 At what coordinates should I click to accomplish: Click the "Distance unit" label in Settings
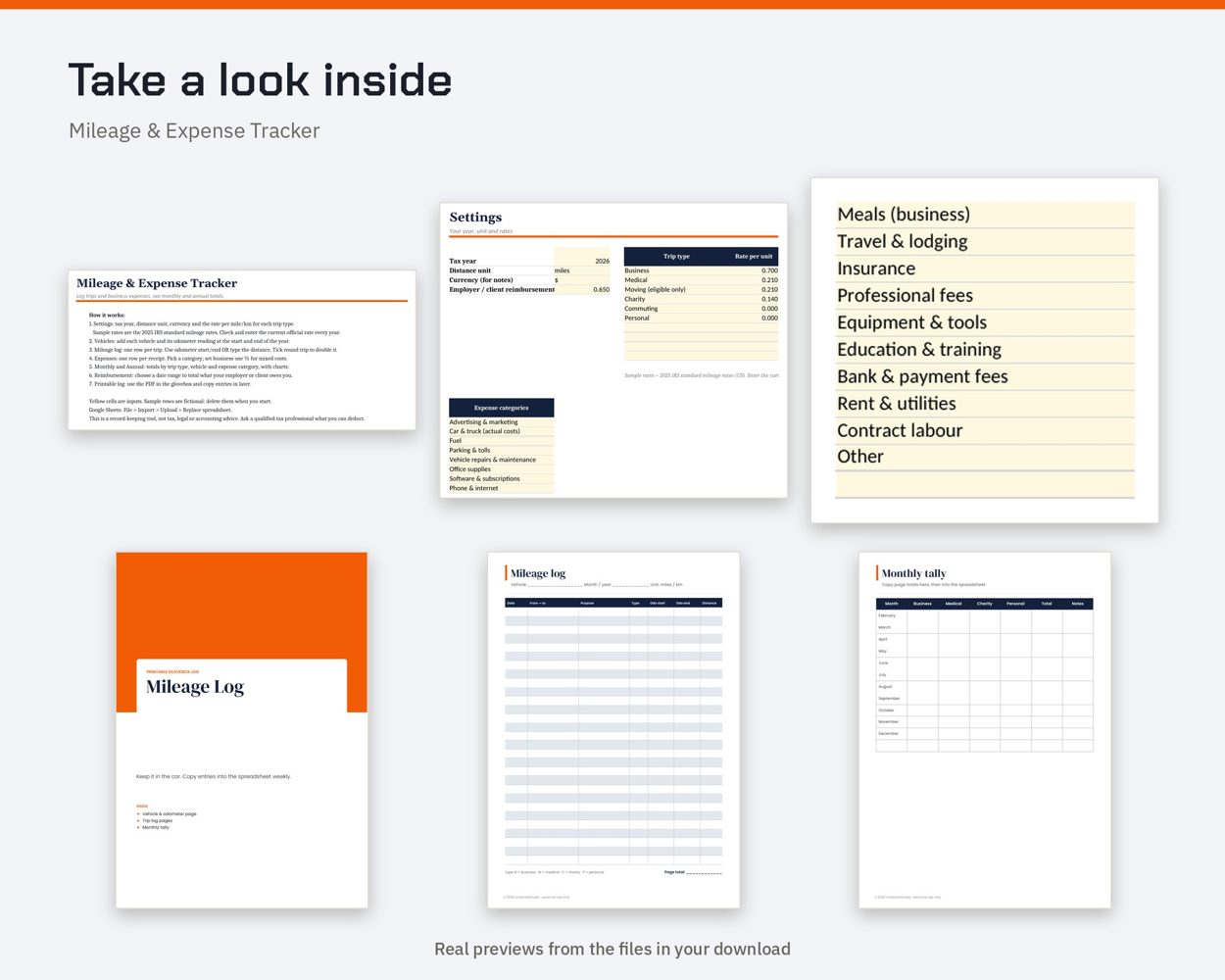(470, 270)
